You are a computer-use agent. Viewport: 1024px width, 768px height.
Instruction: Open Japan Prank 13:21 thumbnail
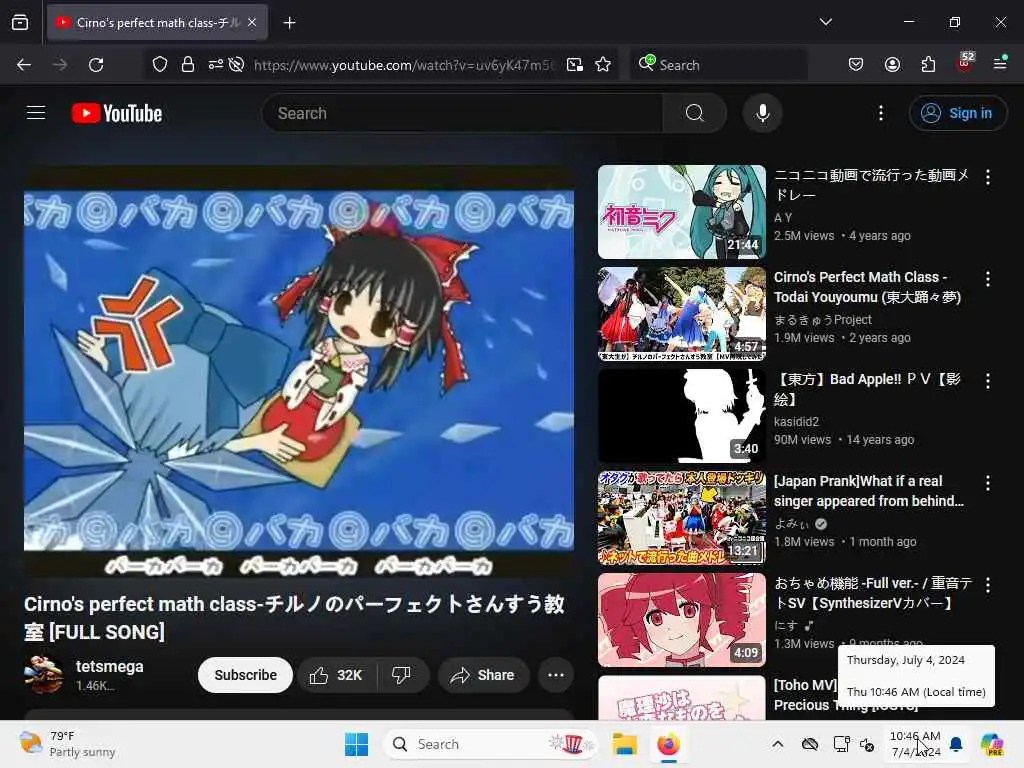coord(682,518)
